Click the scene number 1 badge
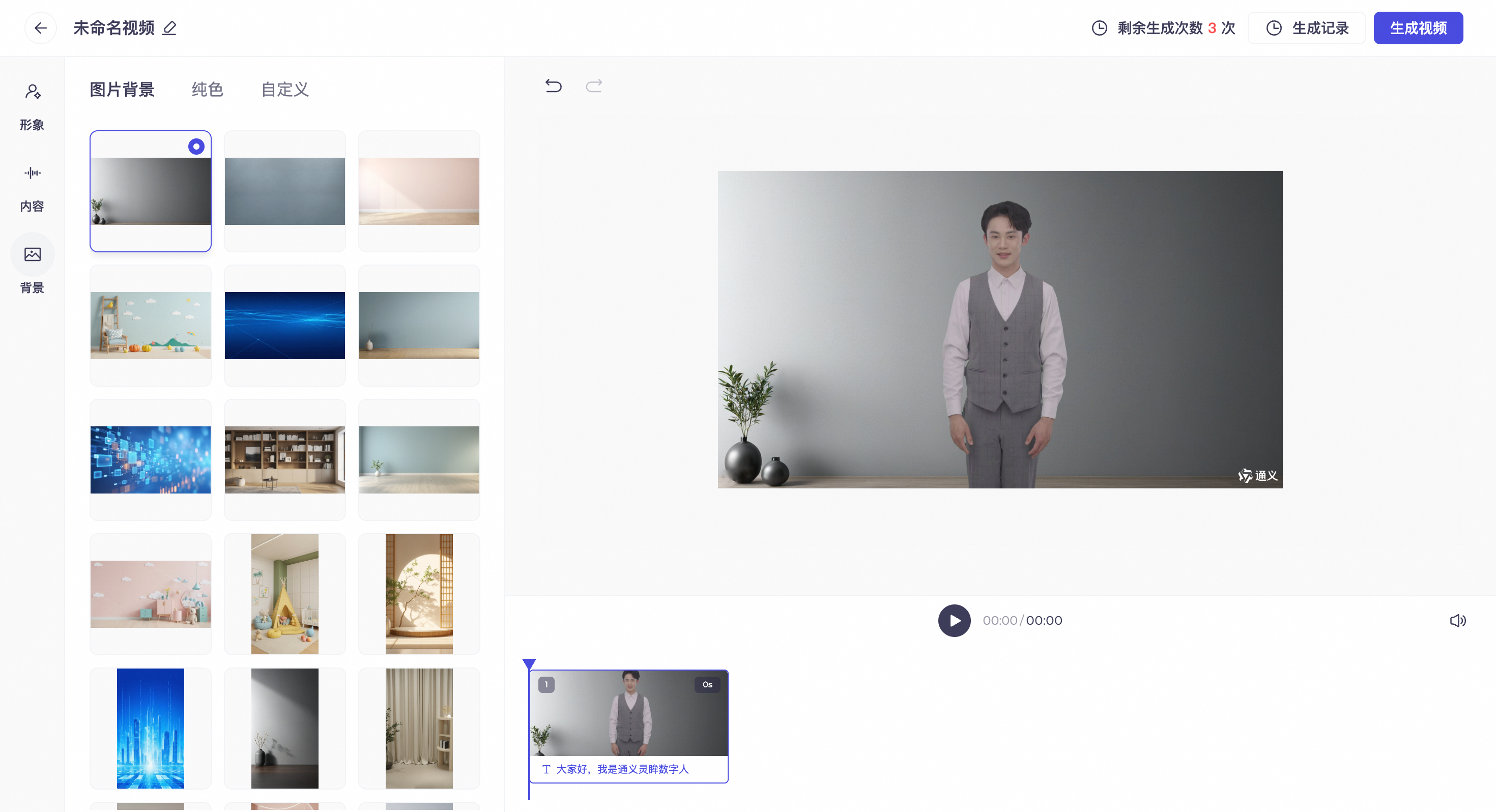The height and width of the screenshot is (812, 1496). (x=546, y=684)
